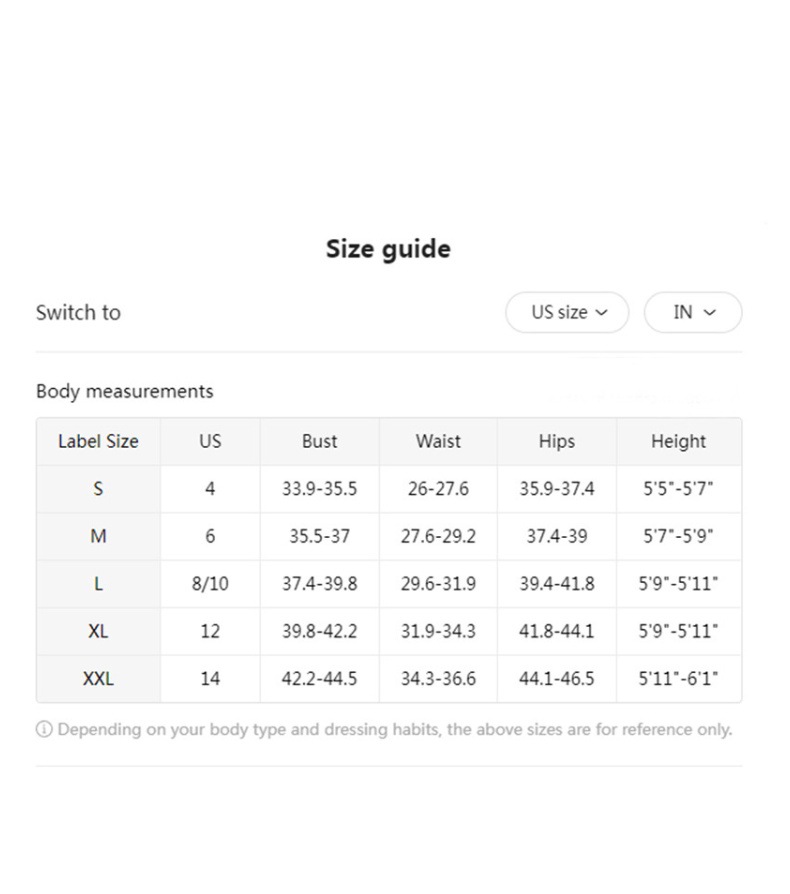Select the XXL label size row
Viewport: 790px width, 894px height.
pyautogui.click(x=98, y=679)
